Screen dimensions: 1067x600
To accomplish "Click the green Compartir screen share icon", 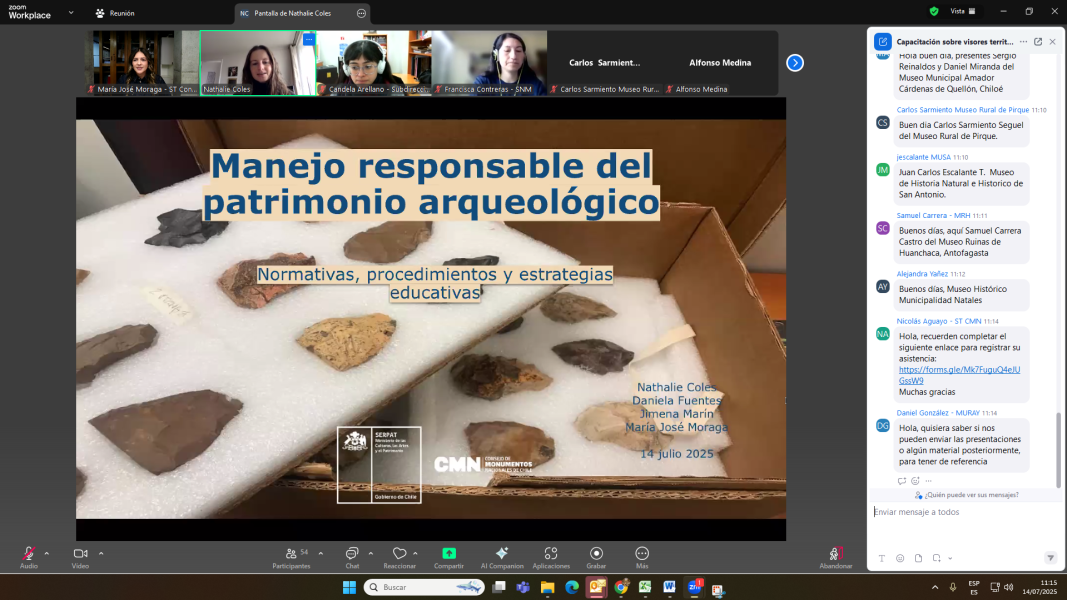I will point(449,554).
